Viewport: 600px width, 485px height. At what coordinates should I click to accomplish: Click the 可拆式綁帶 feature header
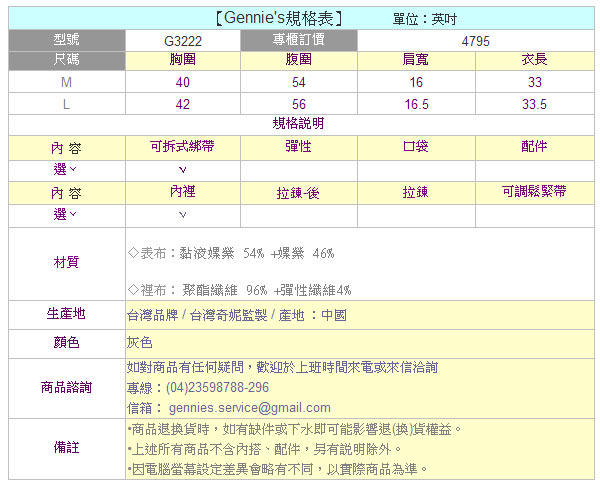182,147
